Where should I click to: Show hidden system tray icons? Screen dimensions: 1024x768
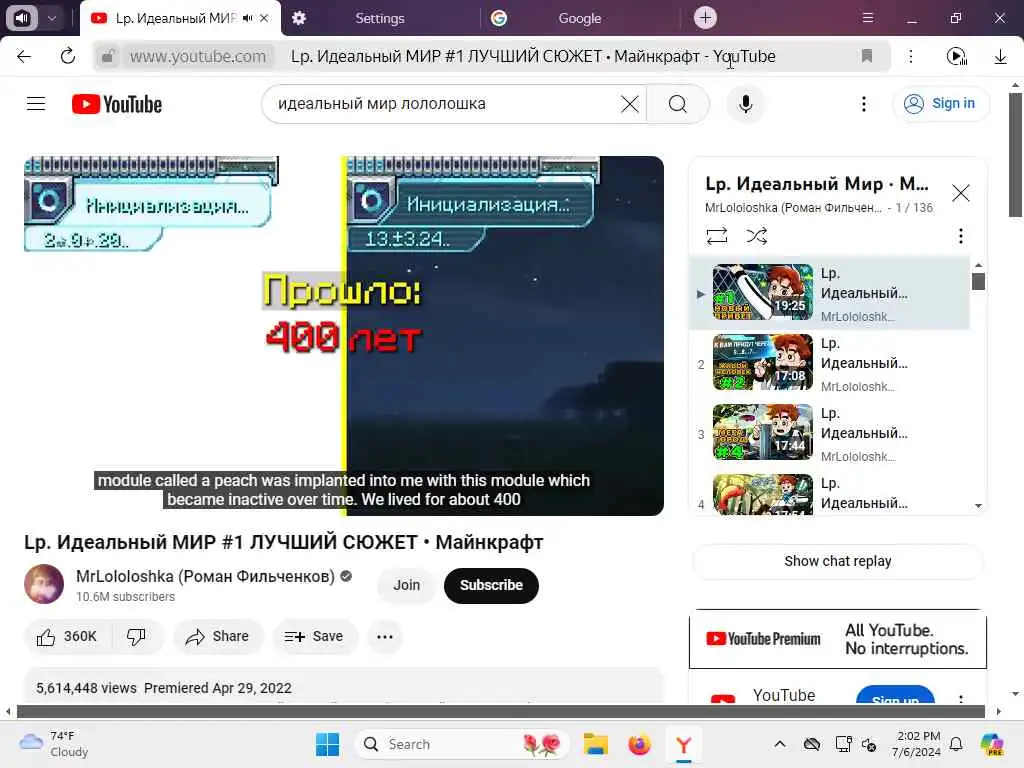779,744
